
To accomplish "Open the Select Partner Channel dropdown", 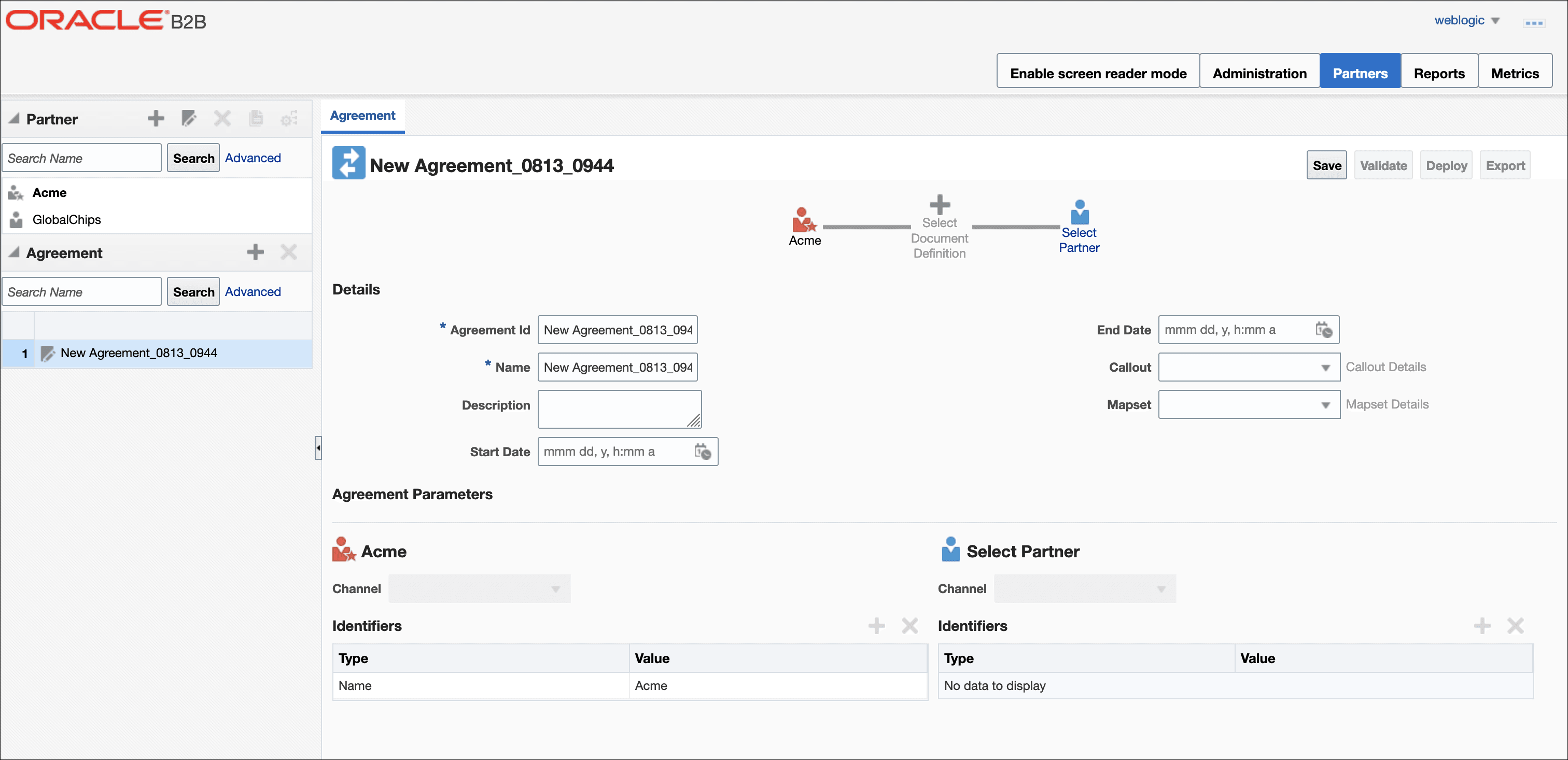I will (1085, 588).
